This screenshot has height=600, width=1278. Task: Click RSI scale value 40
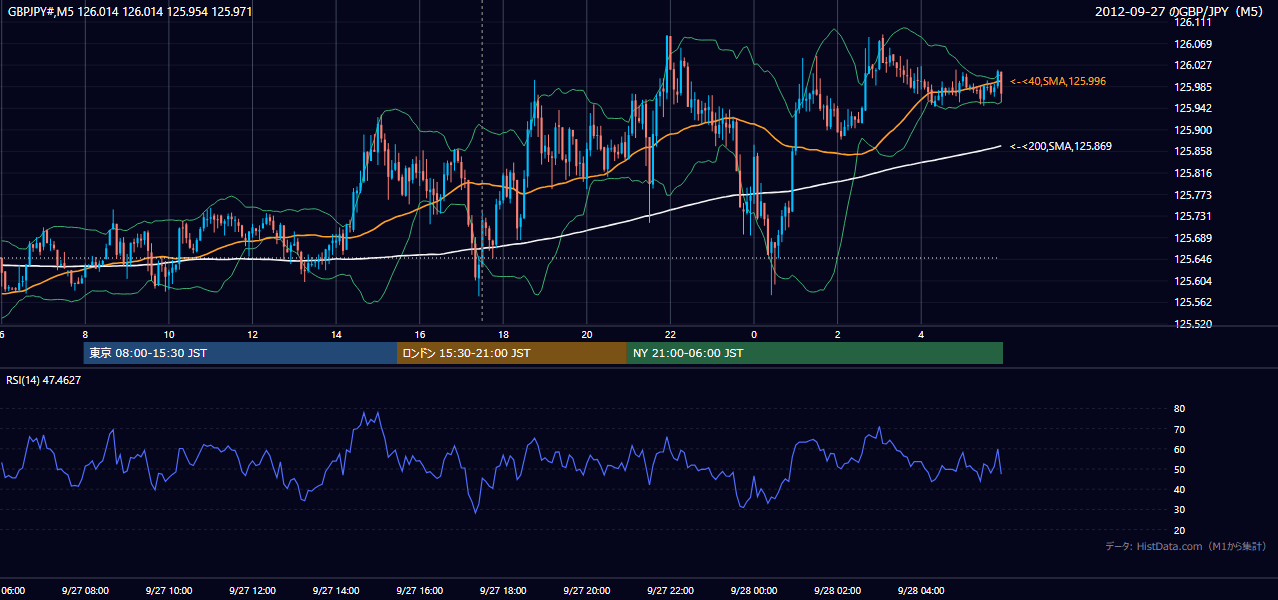[1179, 489]
